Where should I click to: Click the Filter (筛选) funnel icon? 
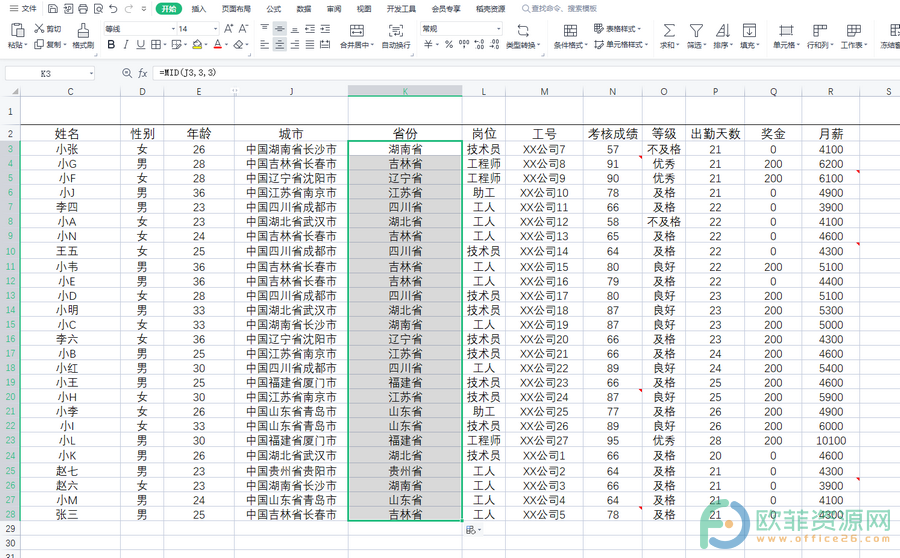click(696, 30)
